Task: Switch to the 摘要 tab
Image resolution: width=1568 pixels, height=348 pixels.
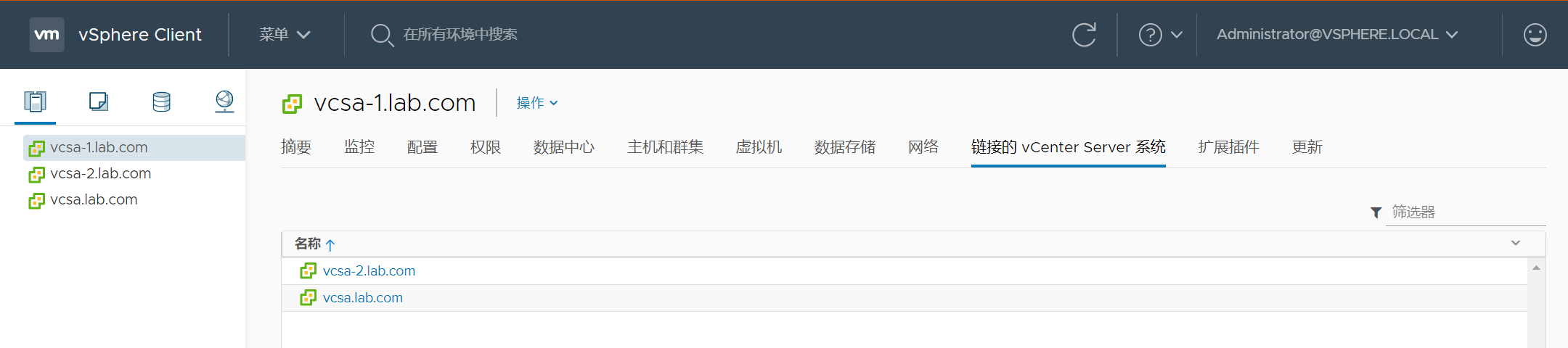Action: click(x=296, y=147)
